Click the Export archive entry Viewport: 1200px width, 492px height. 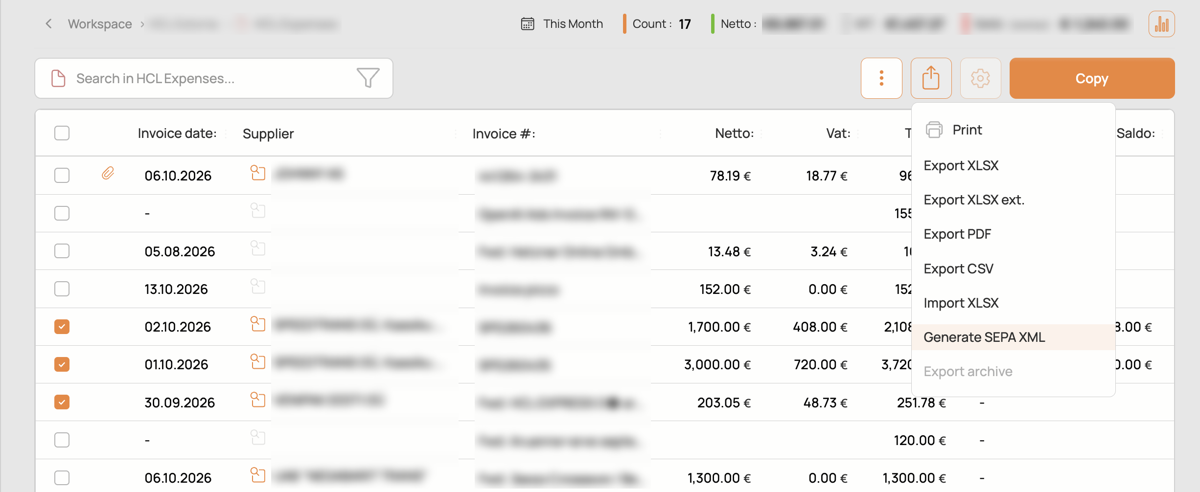1013,371
